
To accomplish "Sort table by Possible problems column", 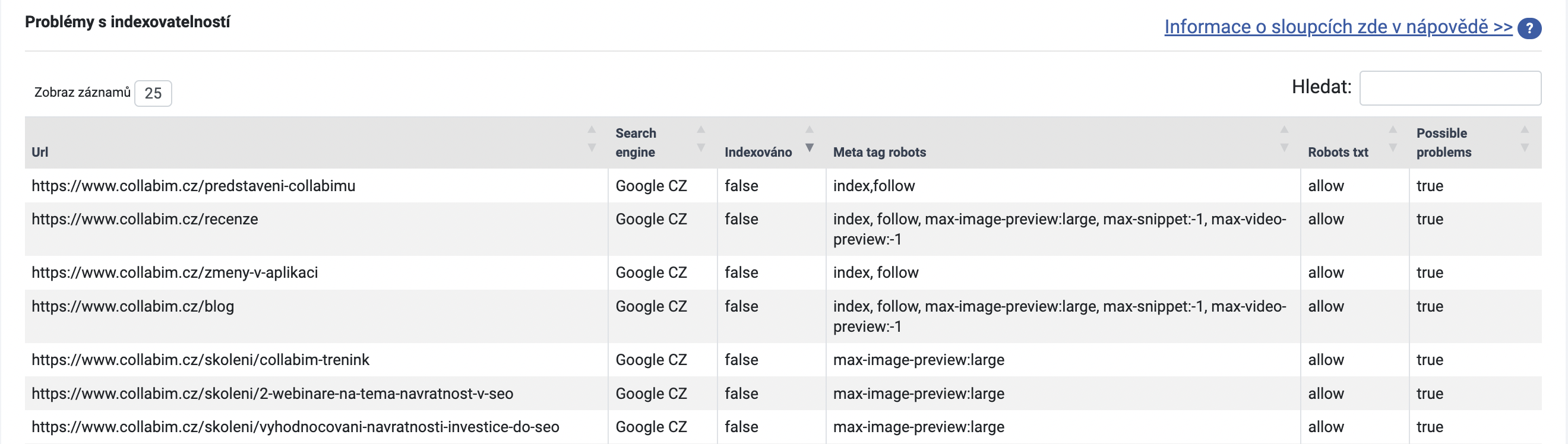I will (x=1475, y=142).
